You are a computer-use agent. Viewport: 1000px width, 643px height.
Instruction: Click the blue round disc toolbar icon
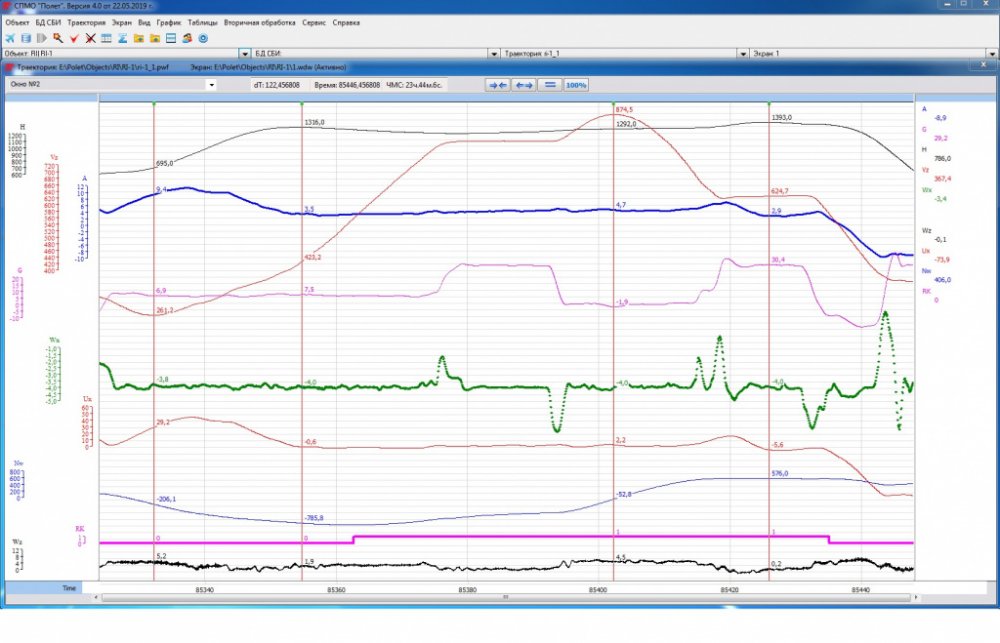click(x=203, y=38)
